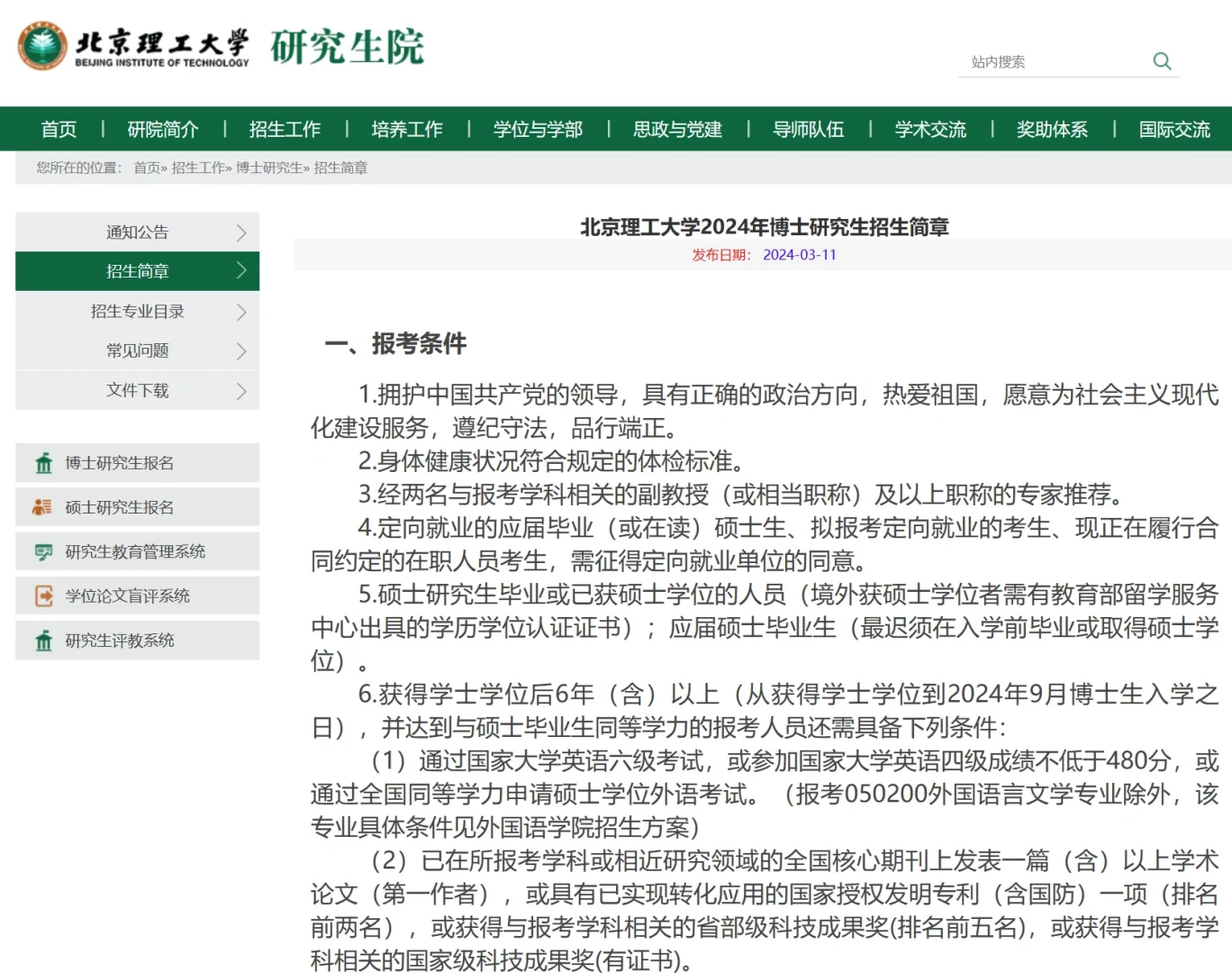The width and height of the screenshot is (1232, 973).
Task: Open the 学位与学部 nav menu
Action: 538,129
